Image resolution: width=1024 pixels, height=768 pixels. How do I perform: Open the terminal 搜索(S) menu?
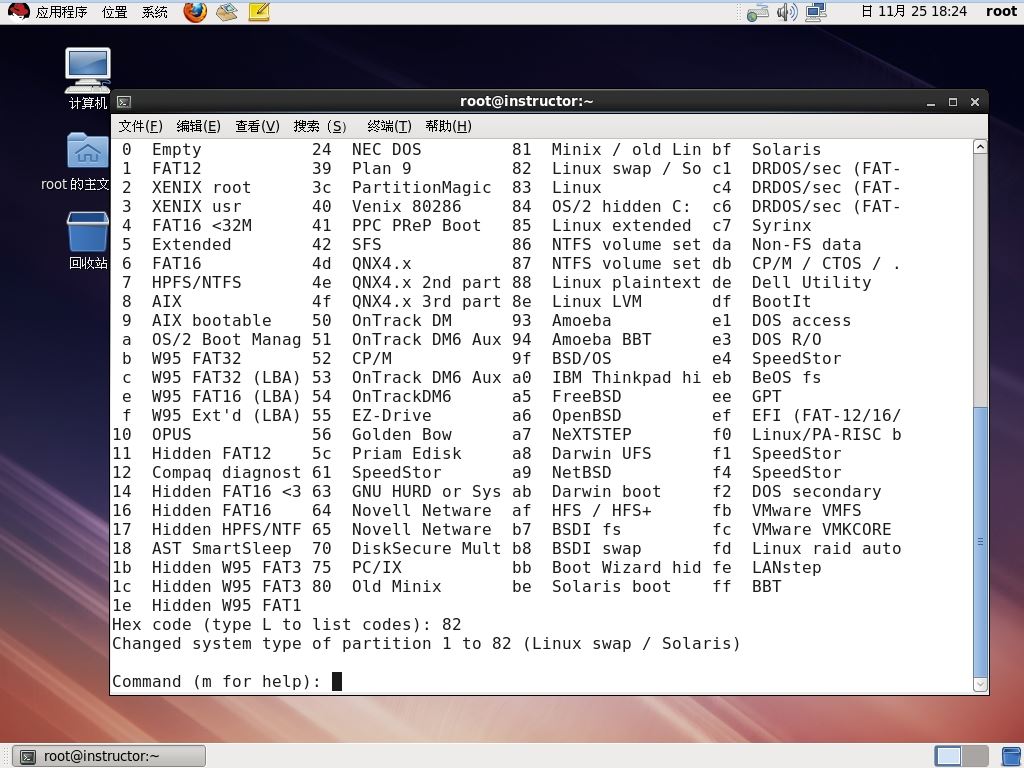pos(320,126)
